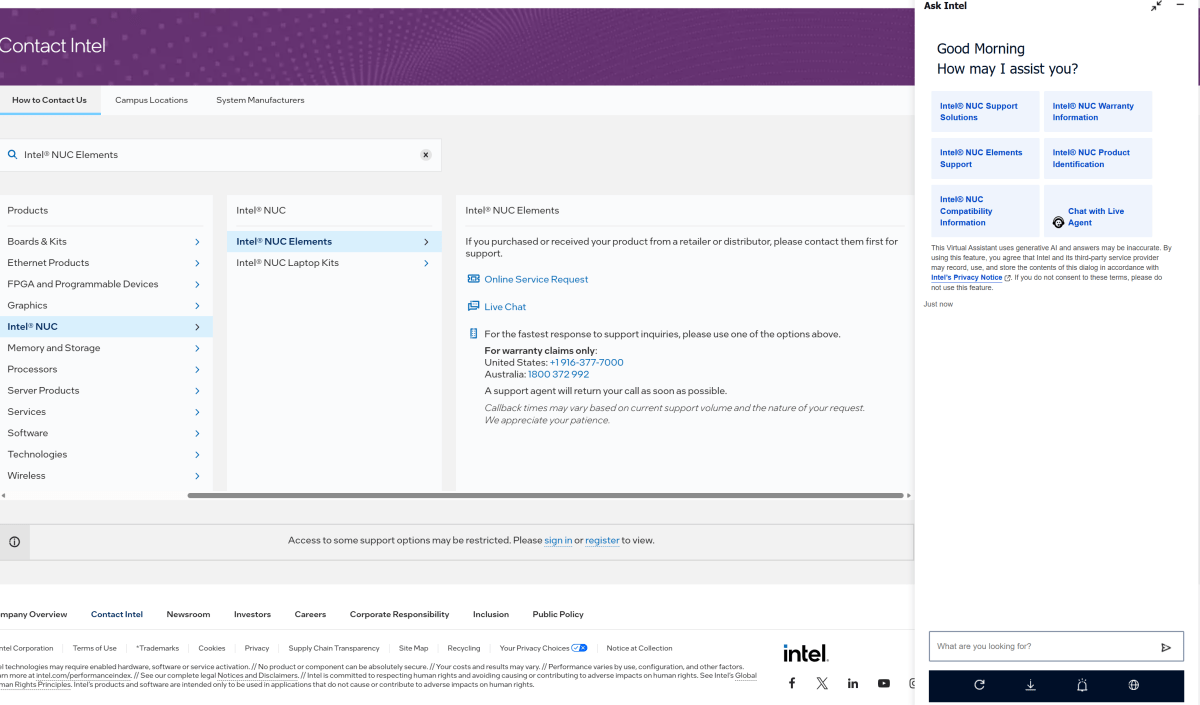1200x705 pixels.
Task: Choose Intel NUC Warranty Information option
Action: point(1097,112)
